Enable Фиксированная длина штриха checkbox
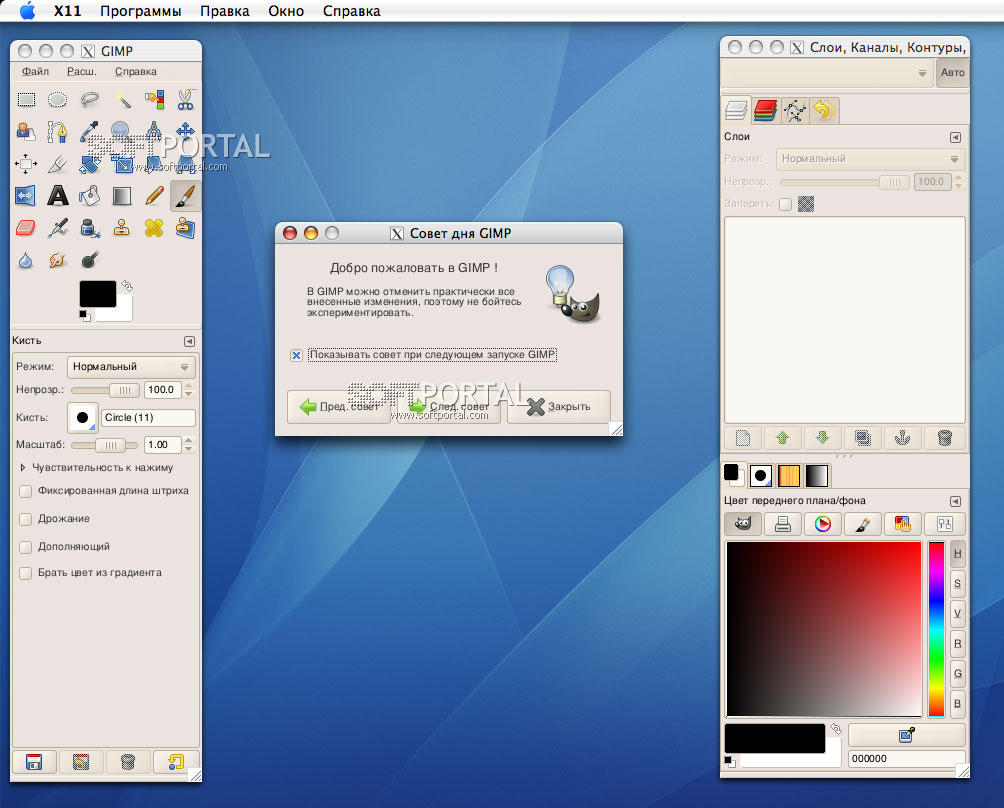This screenshot has width=1004, height=808. (26, 491)
